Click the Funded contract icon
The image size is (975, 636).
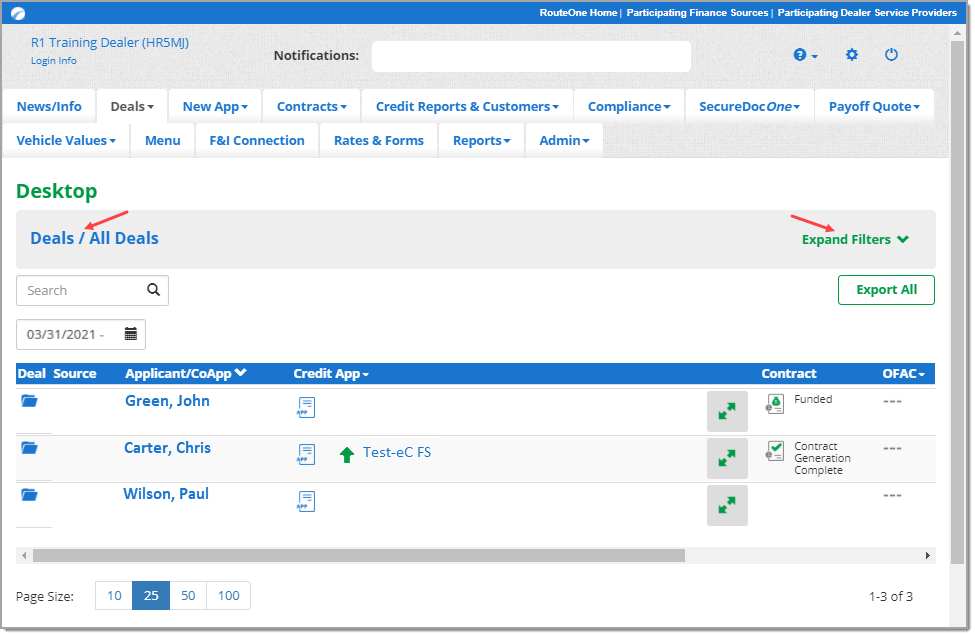point(775,404)
